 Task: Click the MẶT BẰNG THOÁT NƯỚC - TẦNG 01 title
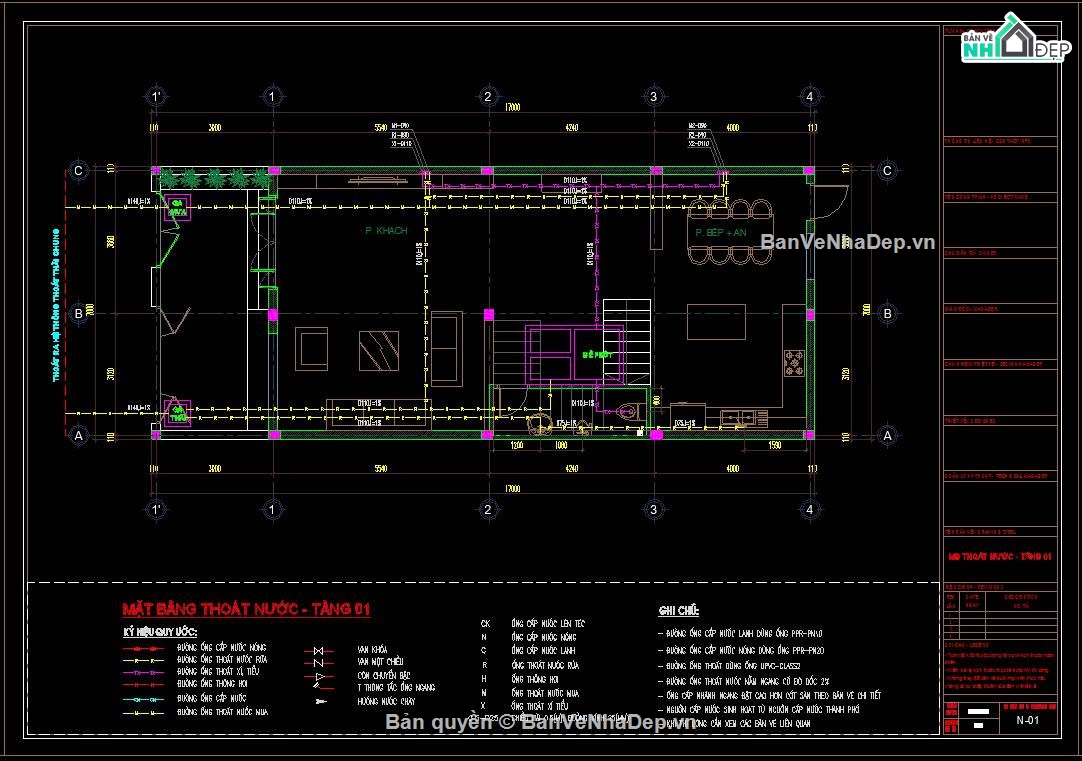[245, 607]
